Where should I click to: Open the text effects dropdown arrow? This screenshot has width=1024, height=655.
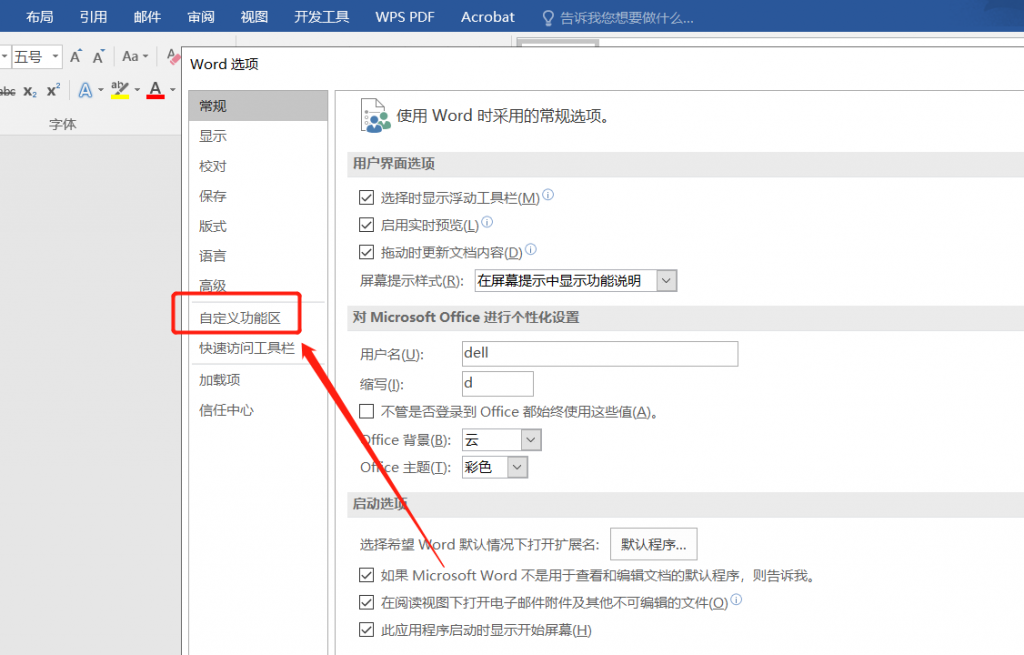coord(101,89)
